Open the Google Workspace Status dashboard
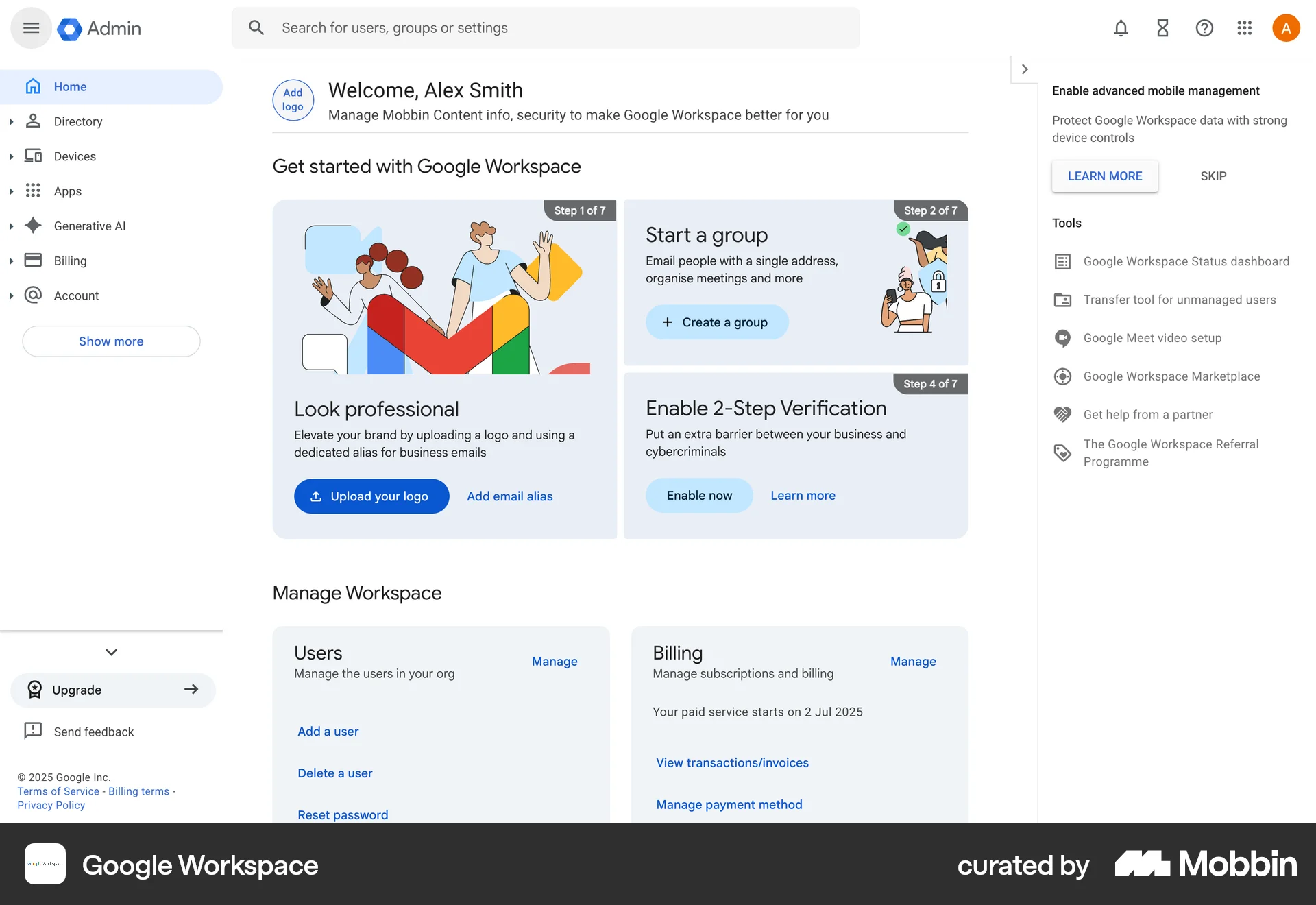Viewport: 1316px width, 905px height. [1185, 261]
